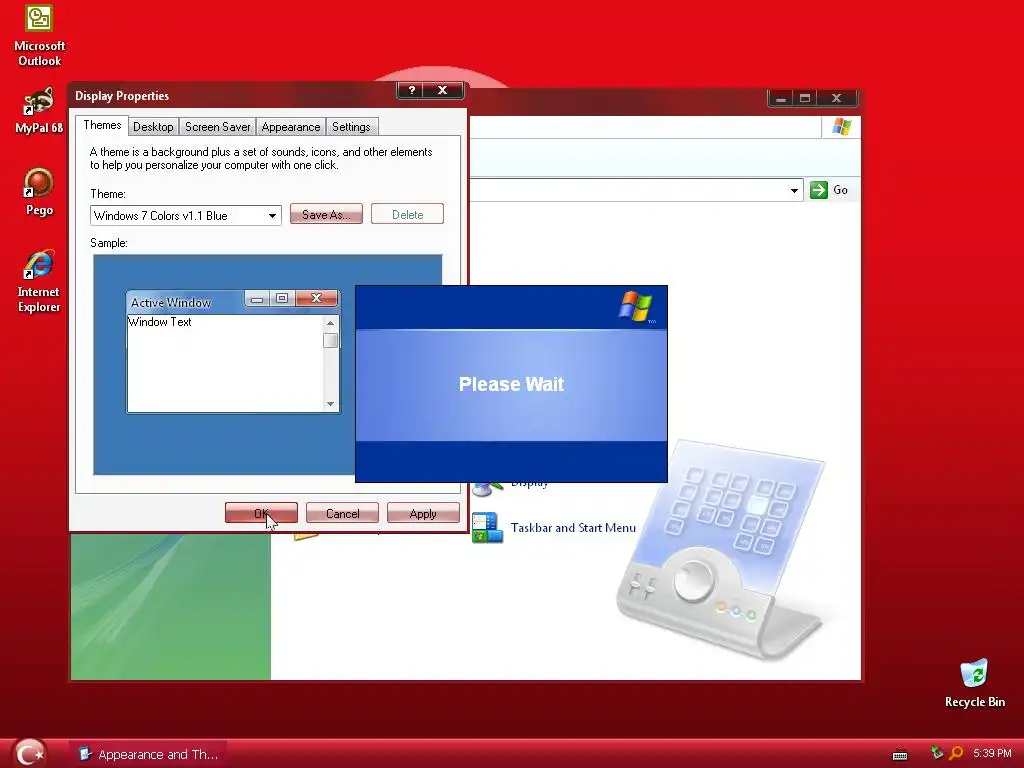Click the Appearance and Themes taskbar button
Screen dimensions: 1024x768
[149, 754]
